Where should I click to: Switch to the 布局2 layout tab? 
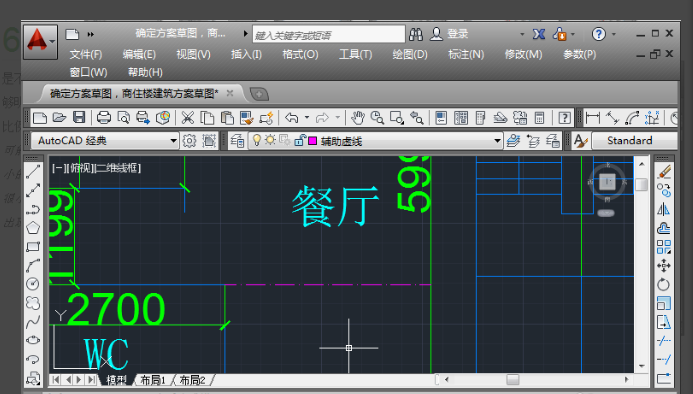[x=193, y=380]
